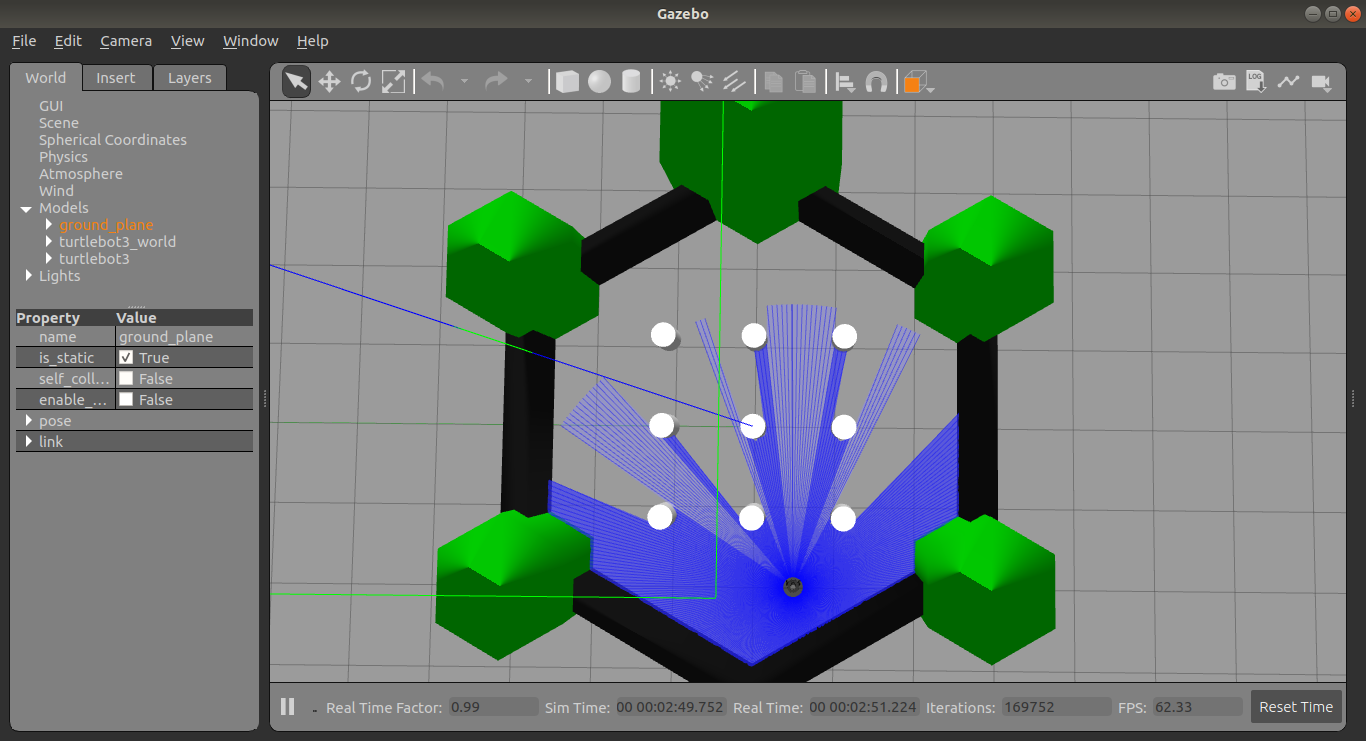Expand the turtlebot3 model entry
Viewport: 1366px width, 741px height.
[47, 259]
